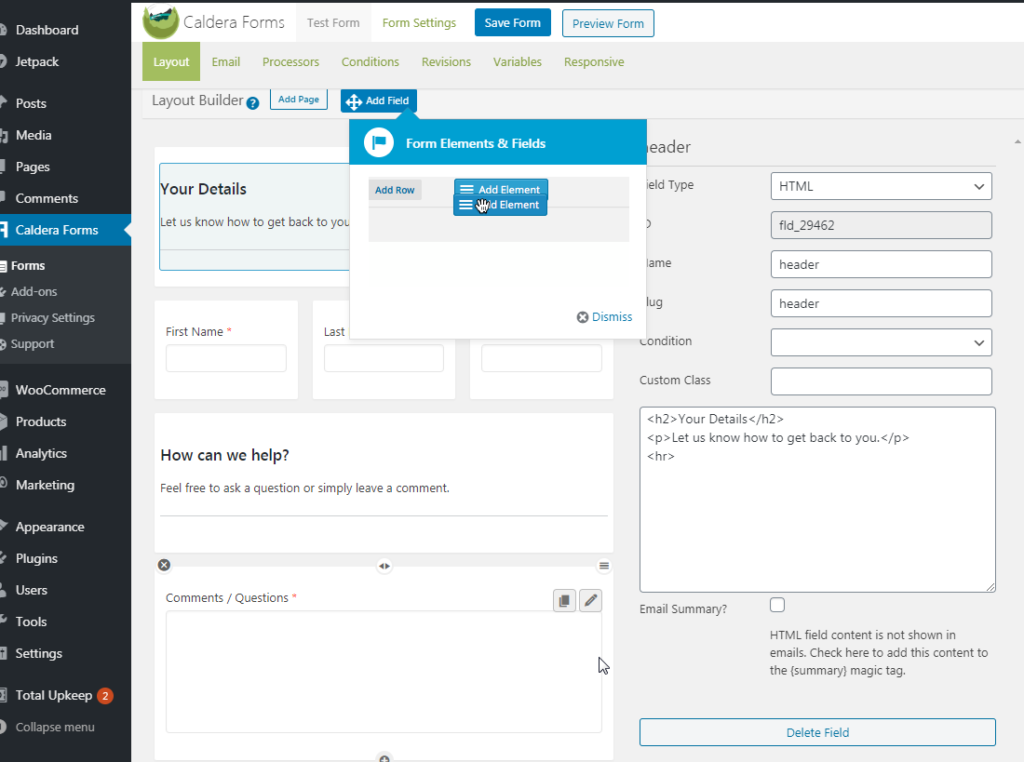
Task: Open the Conditions tab
Action: 370,61
